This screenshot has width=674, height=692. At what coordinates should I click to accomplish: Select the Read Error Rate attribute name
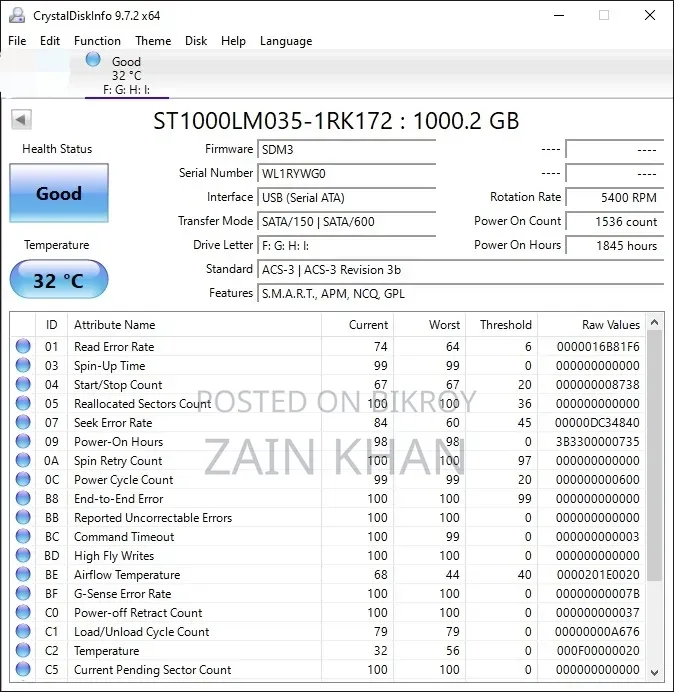[114, 347]
